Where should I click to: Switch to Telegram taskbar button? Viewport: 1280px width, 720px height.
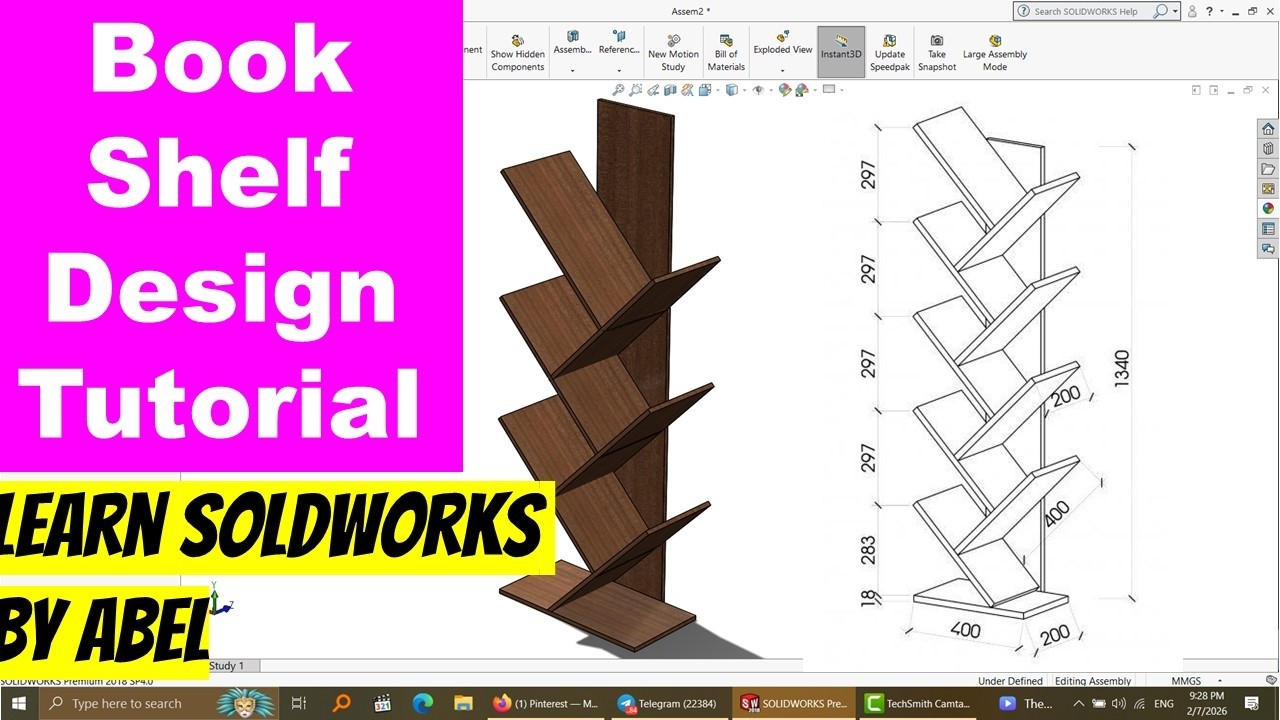pos(668,704)
